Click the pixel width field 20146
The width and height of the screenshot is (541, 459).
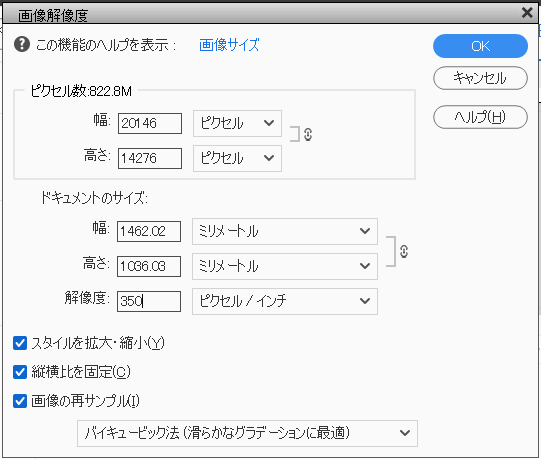(150, 123)
